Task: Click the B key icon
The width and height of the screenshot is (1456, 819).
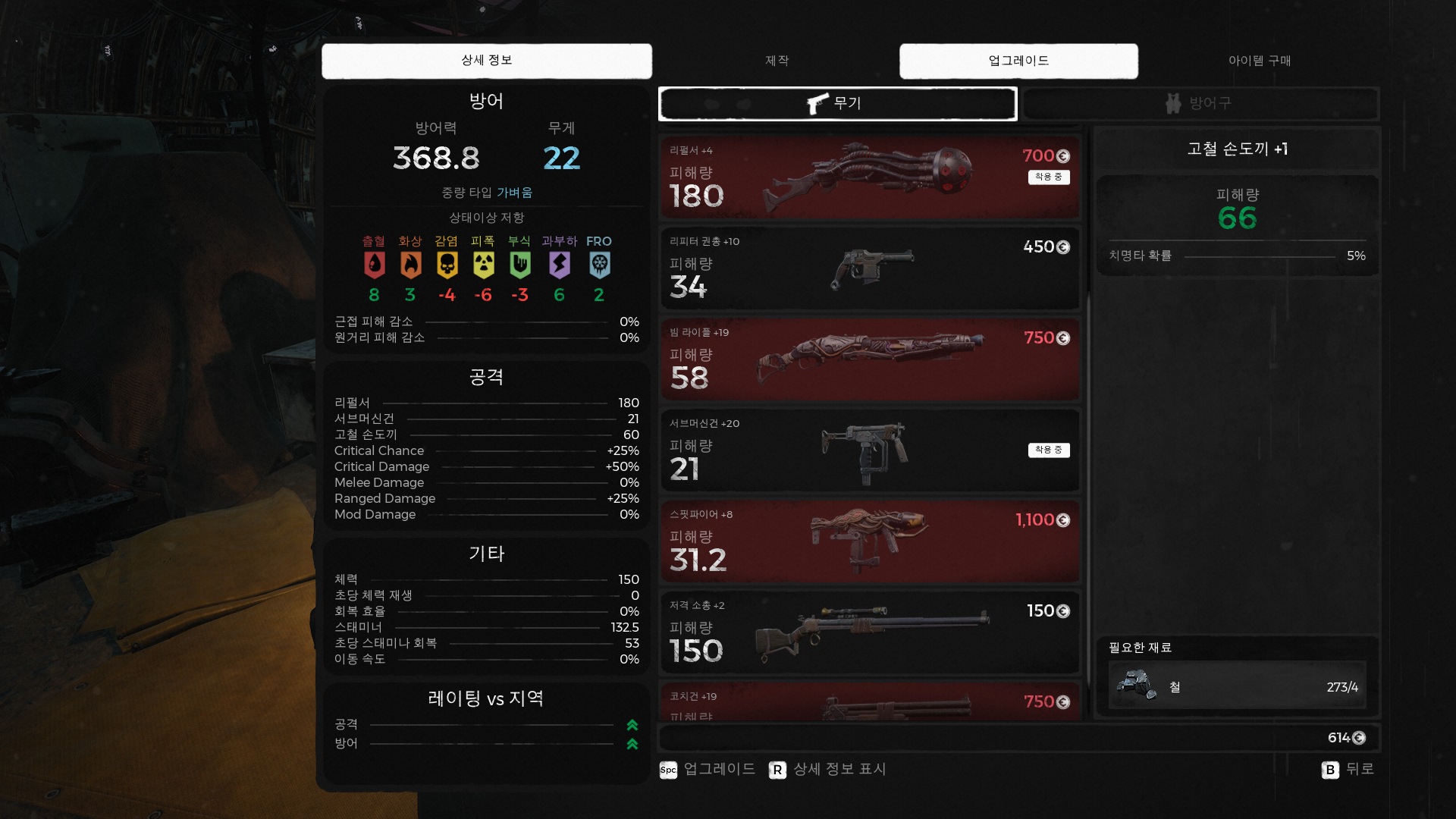Action: pos(1330,770)
